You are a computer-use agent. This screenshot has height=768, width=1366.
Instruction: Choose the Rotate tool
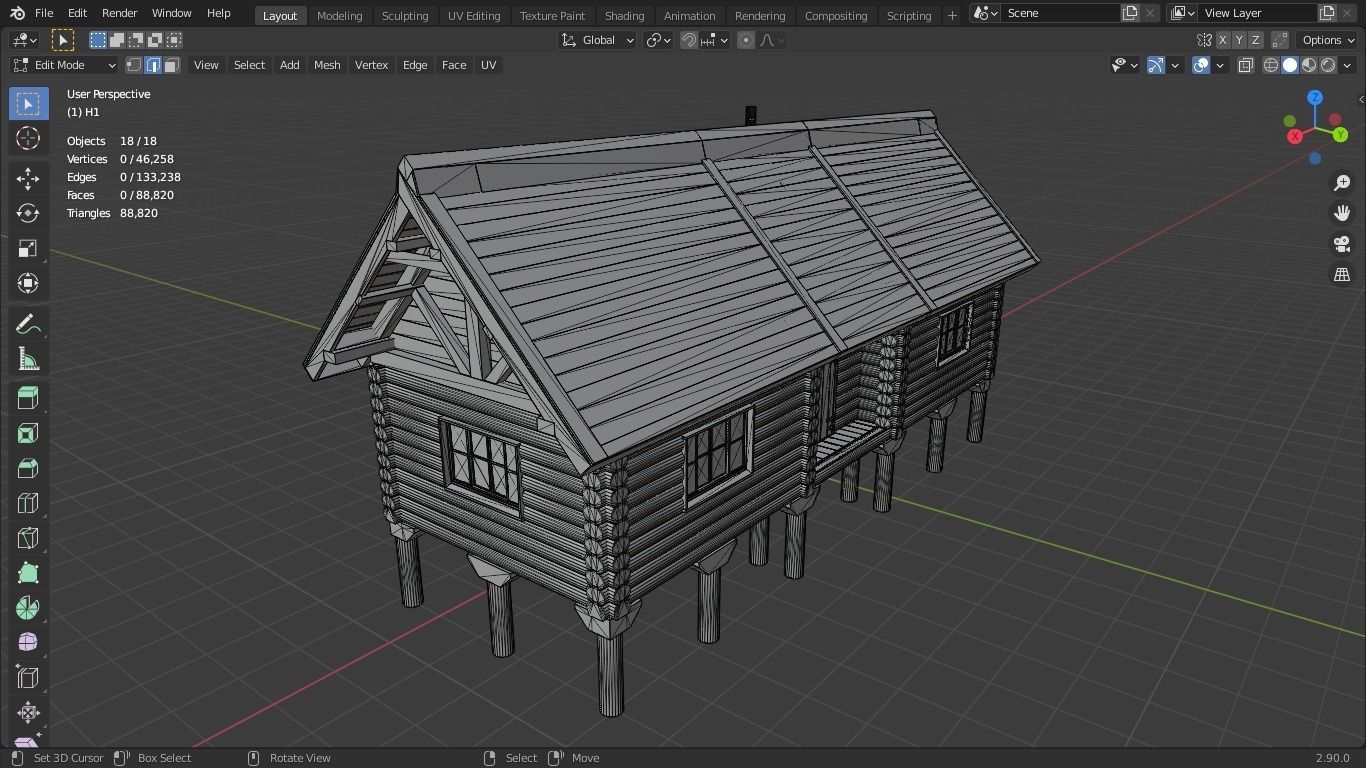[28, 213]
